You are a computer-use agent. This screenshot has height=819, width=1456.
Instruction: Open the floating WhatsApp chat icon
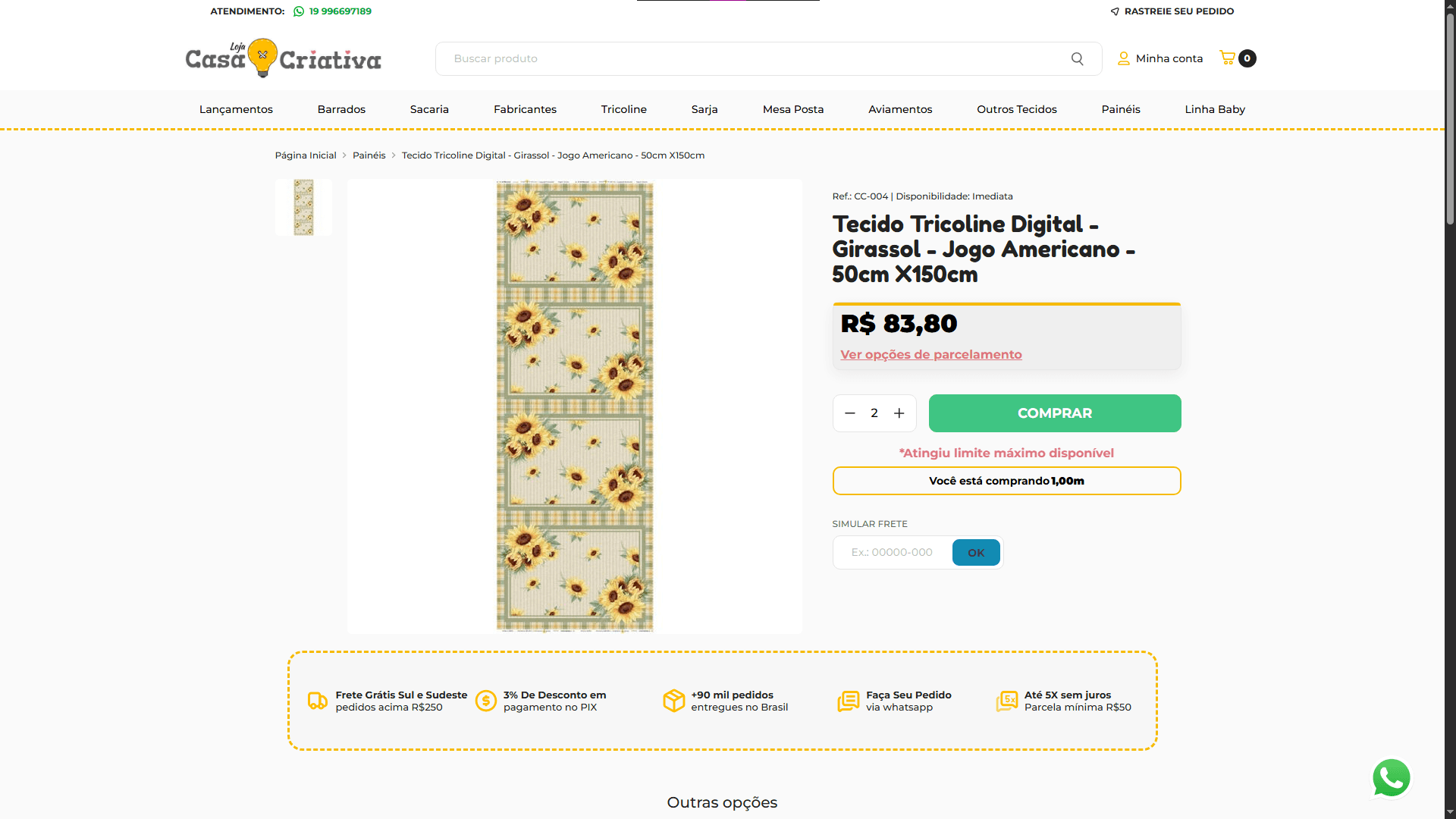point(1391,778)
